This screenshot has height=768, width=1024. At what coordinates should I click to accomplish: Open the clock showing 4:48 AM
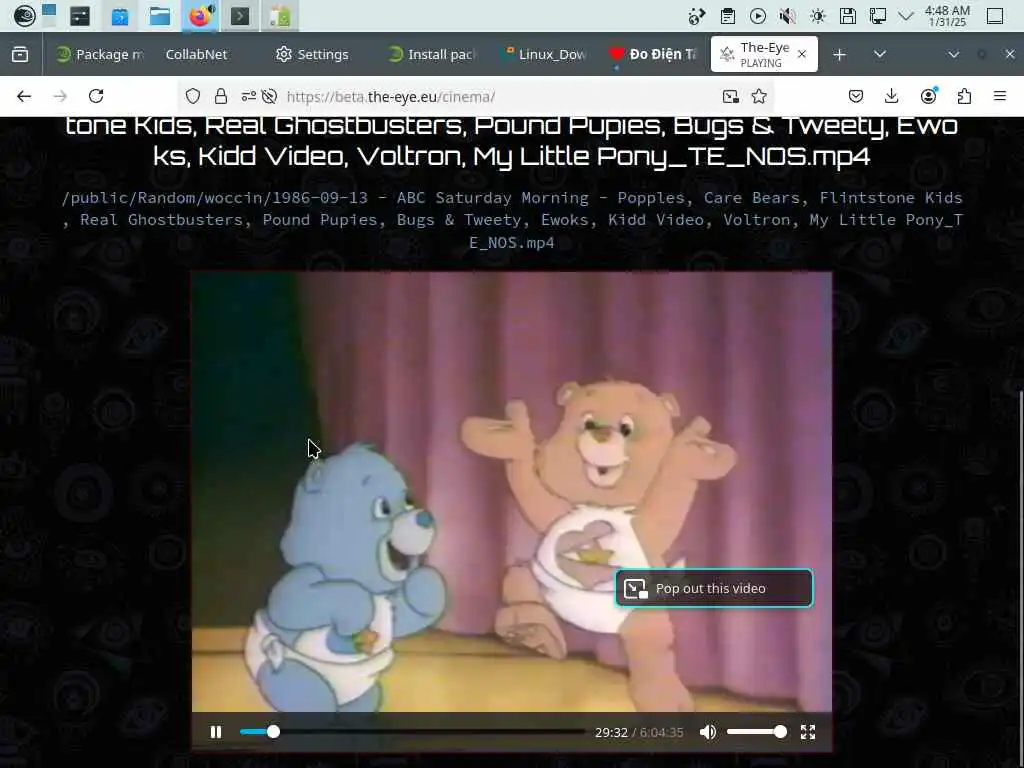tap(948, 16)
